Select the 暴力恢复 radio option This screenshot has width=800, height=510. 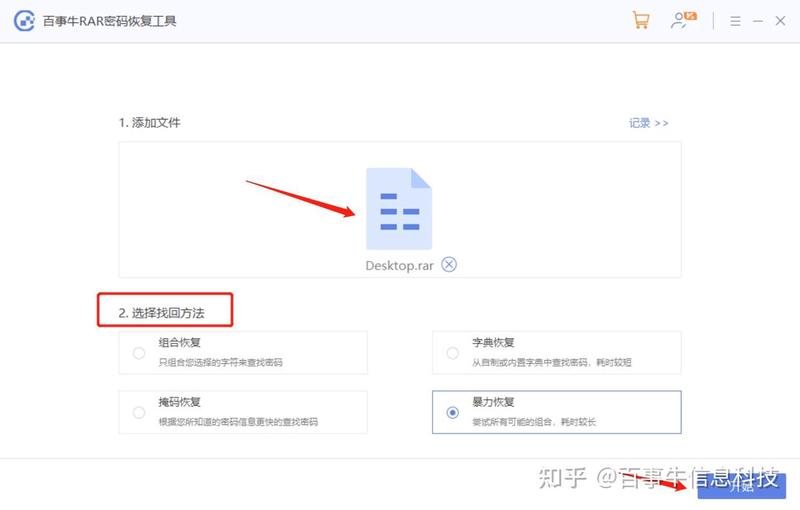pos(453,413)
